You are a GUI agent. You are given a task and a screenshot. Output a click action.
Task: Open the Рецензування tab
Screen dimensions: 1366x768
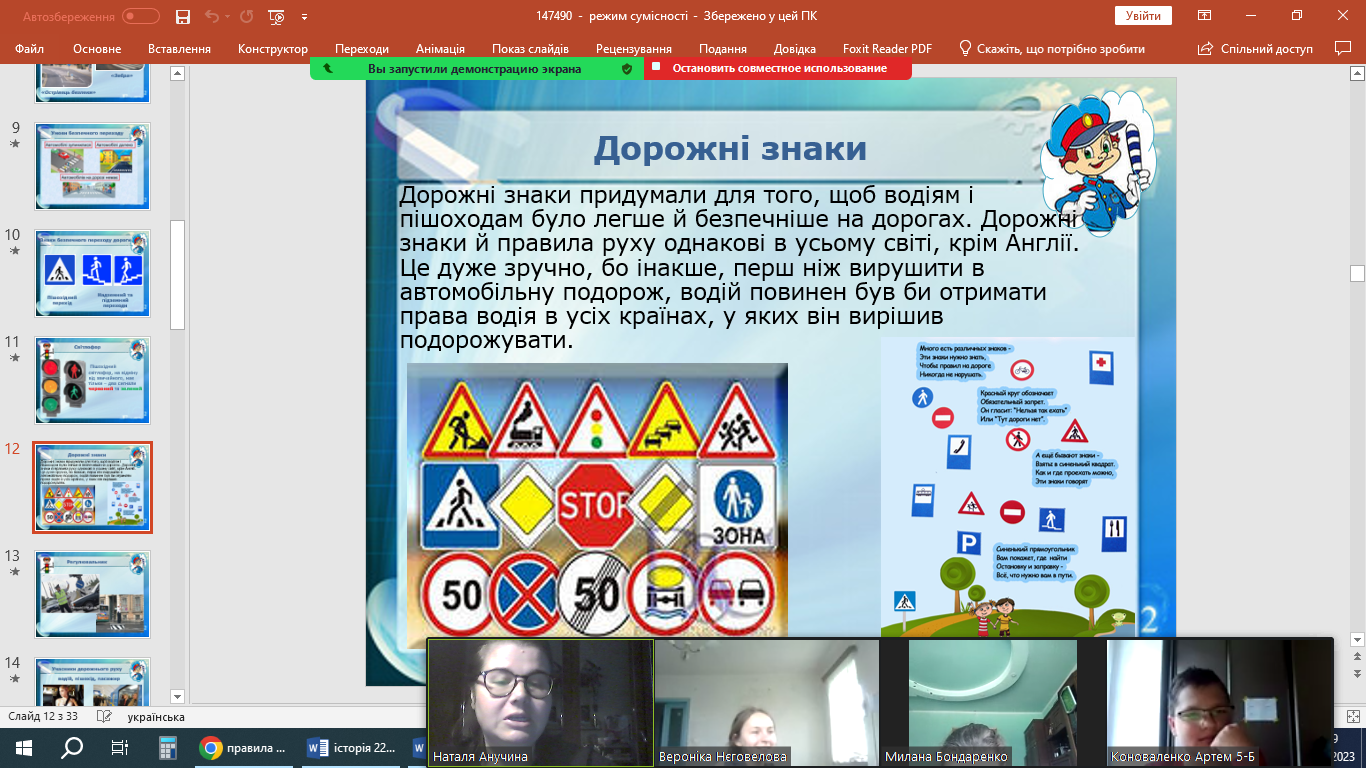(x=634, y=48)
